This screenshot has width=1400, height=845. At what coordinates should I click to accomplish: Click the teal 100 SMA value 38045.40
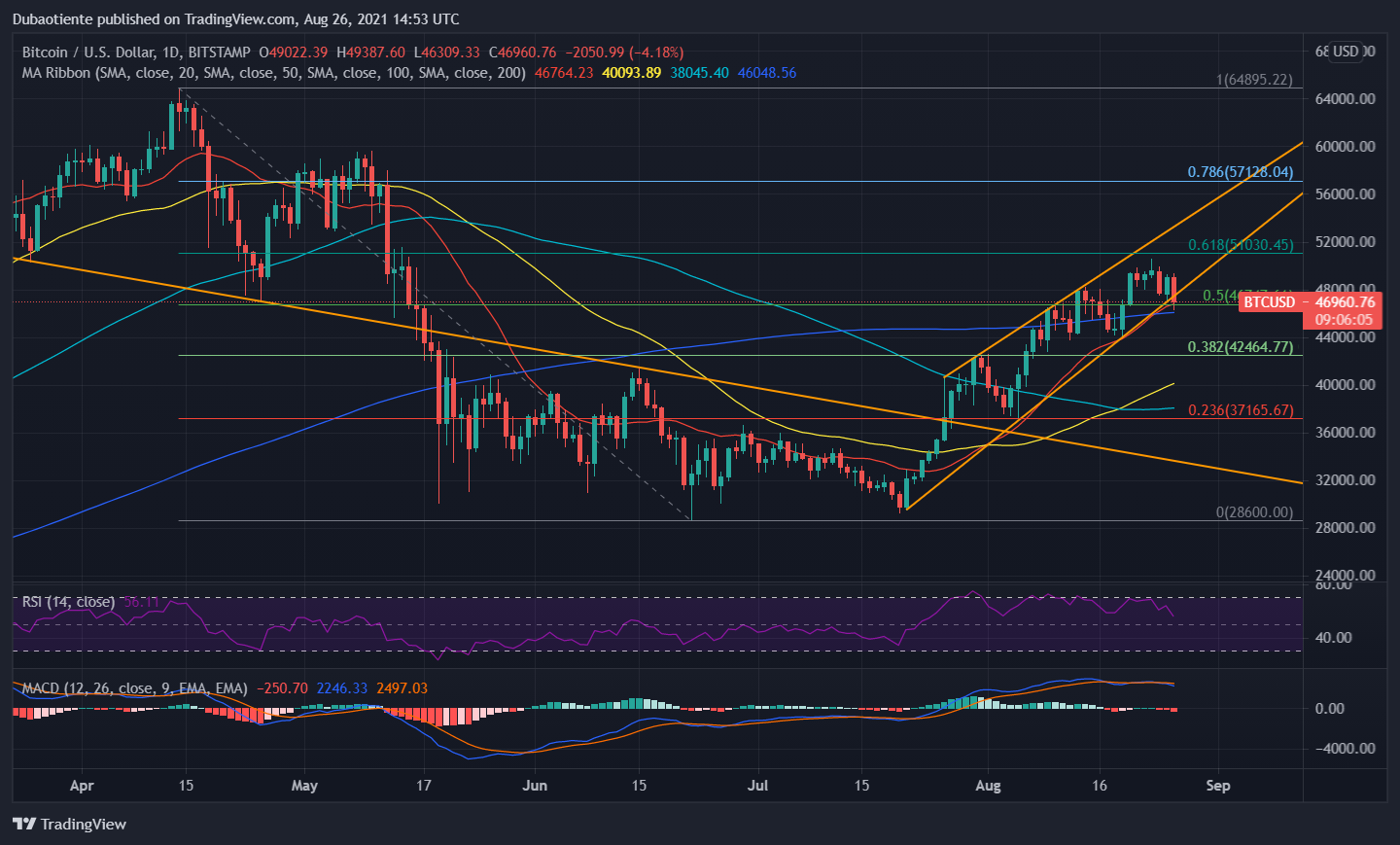point(700,72)
